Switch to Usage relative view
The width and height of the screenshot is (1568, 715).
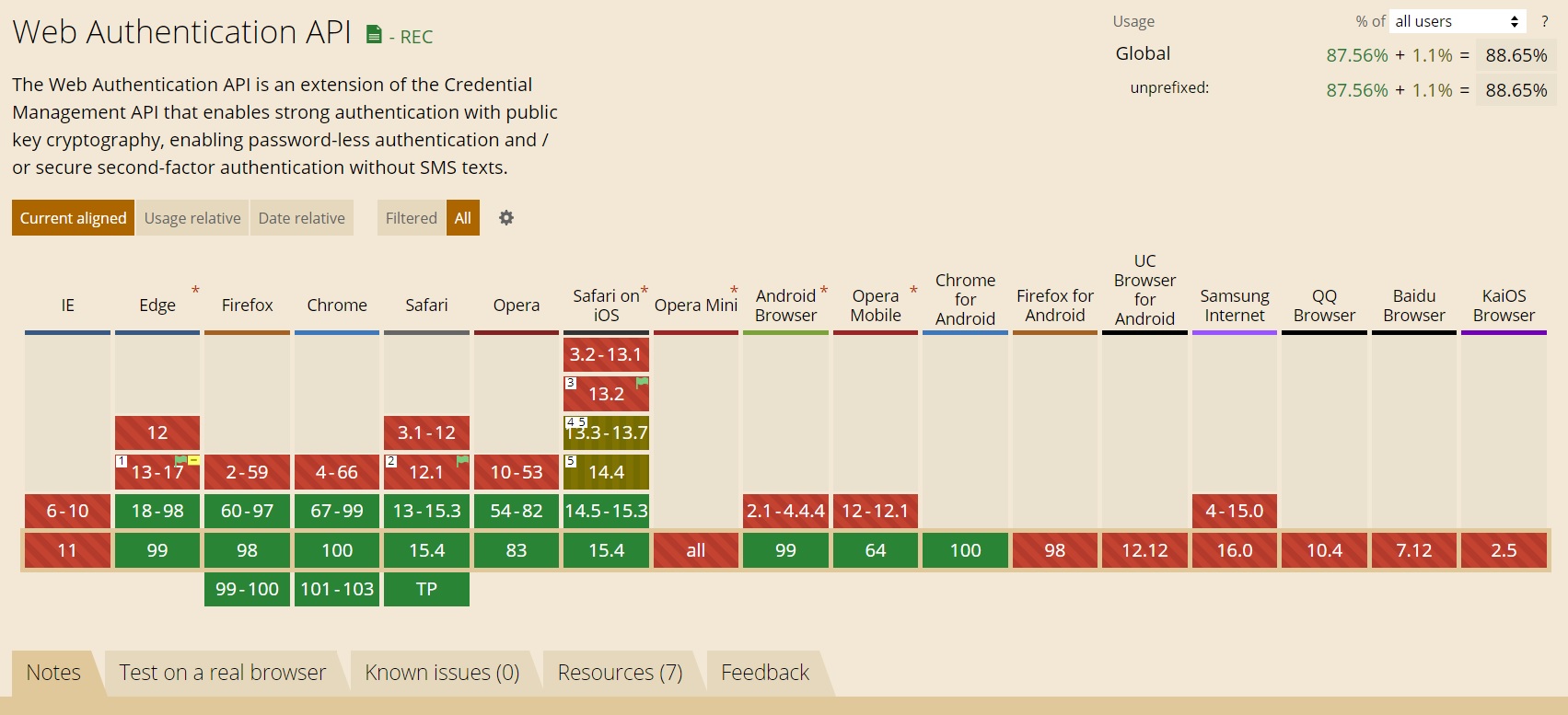[192, 218]
